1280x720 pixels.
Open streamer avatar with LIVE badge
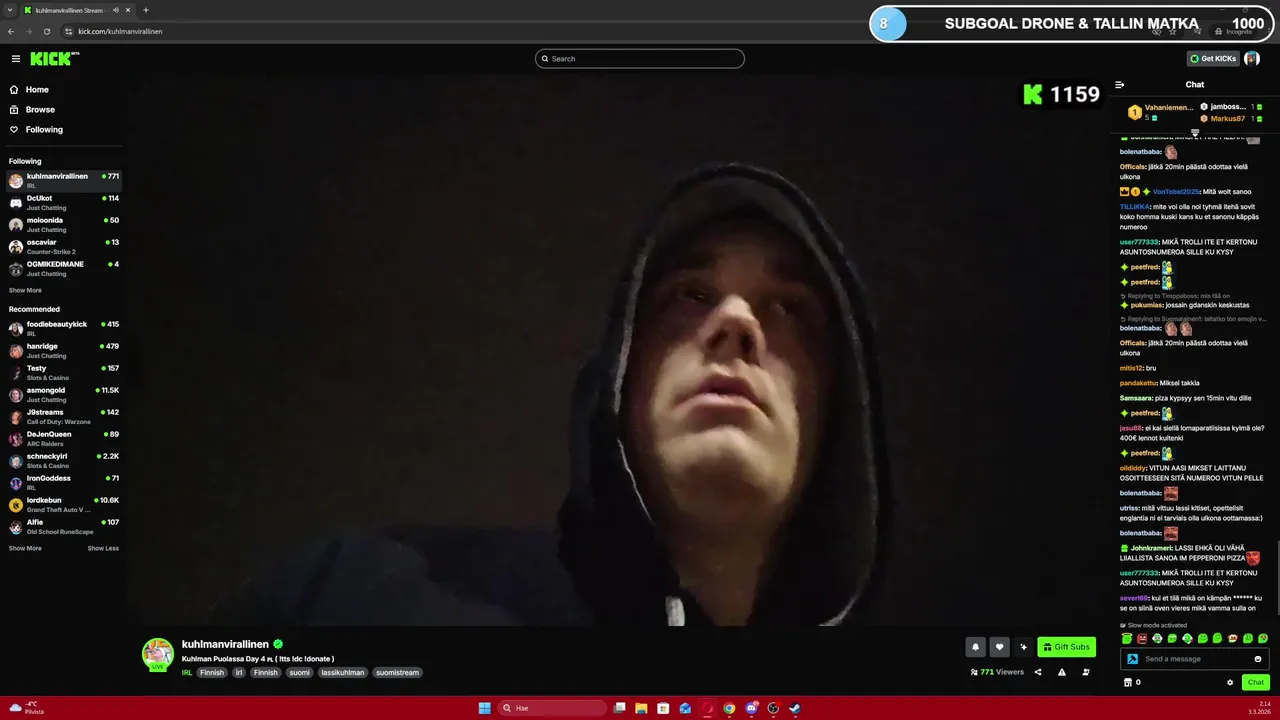[157, 654]
